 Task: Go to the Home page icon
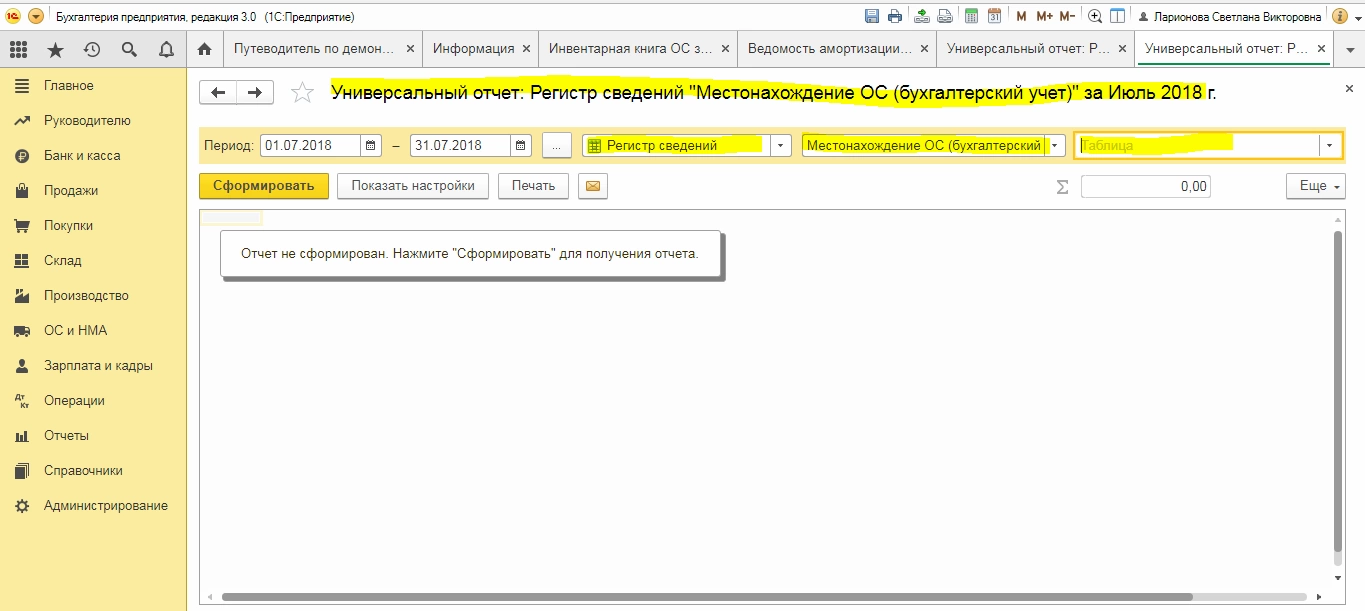pyautogui.click(x=204, y=48)
